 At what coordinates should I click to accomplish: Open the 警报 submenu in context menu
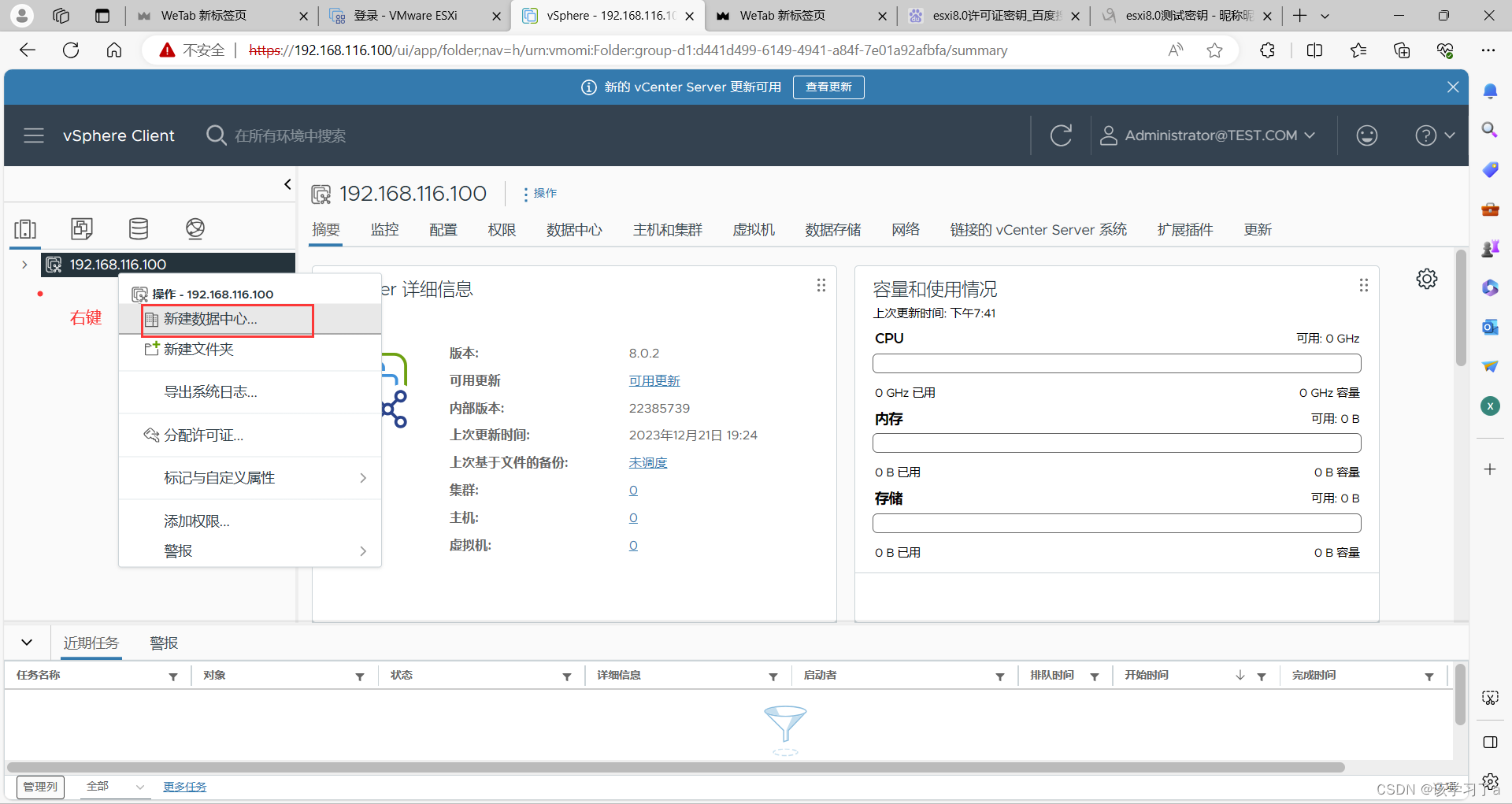[250, 551]
